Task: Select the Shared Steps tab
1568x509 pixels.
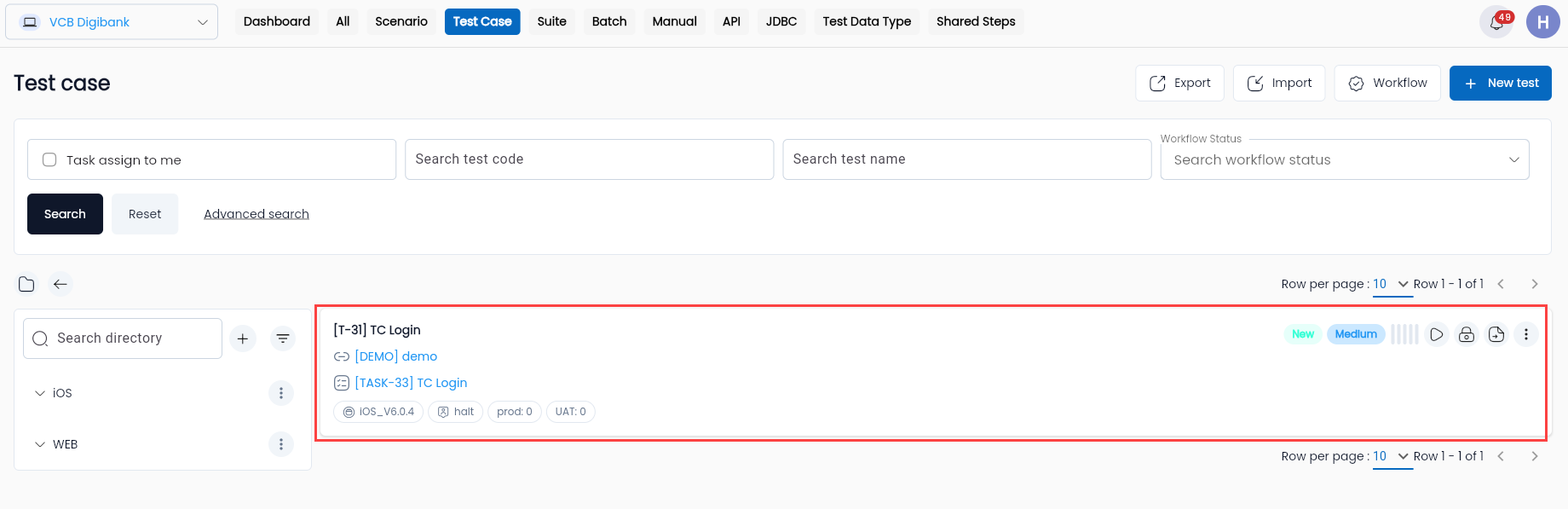Action: [x=976, y=21]
